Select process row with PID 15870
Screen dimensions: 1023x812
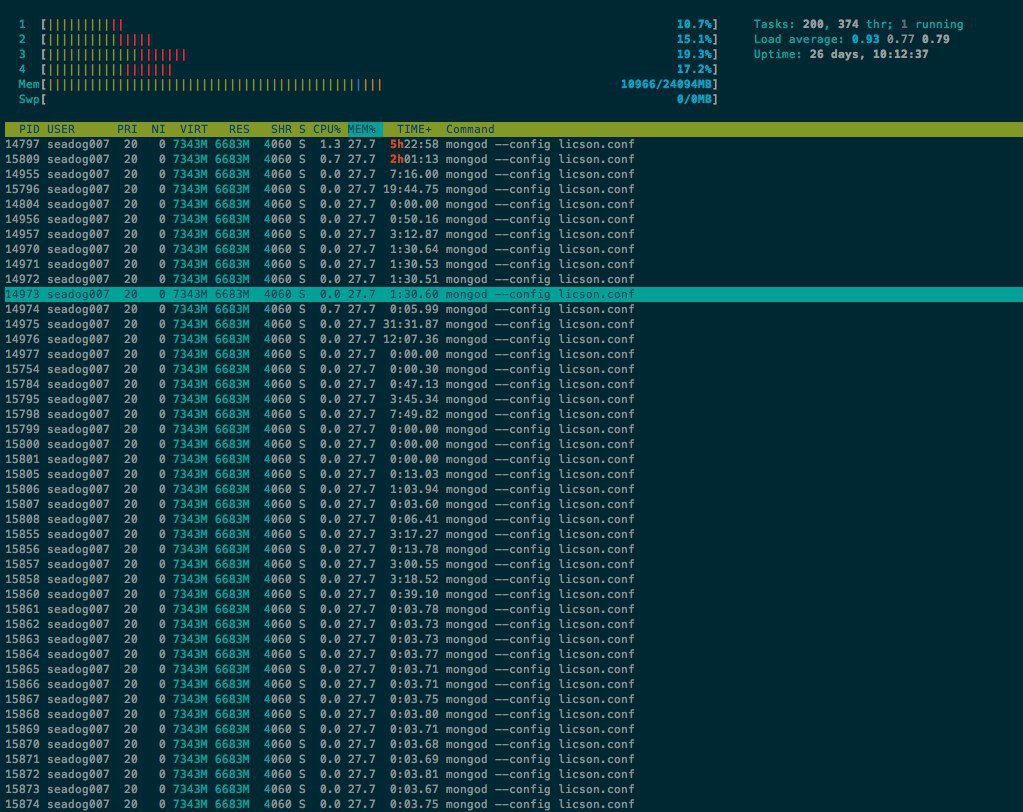(x=512, y=744)
